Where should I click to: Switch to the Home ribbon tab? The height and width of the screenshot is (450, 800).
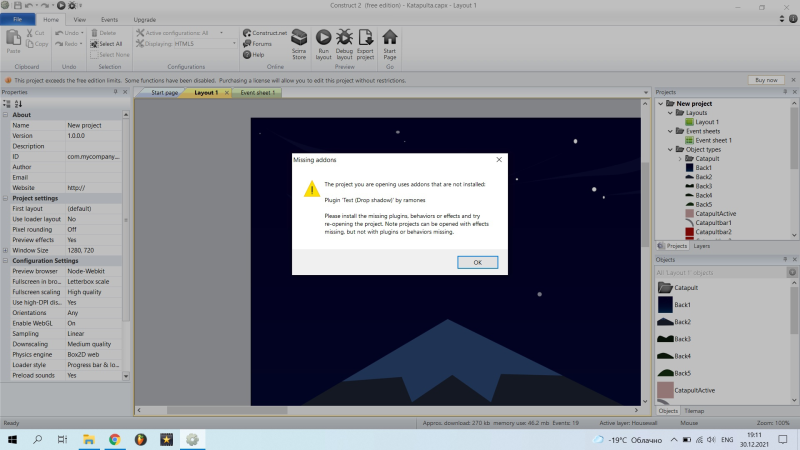pos(51,19)
